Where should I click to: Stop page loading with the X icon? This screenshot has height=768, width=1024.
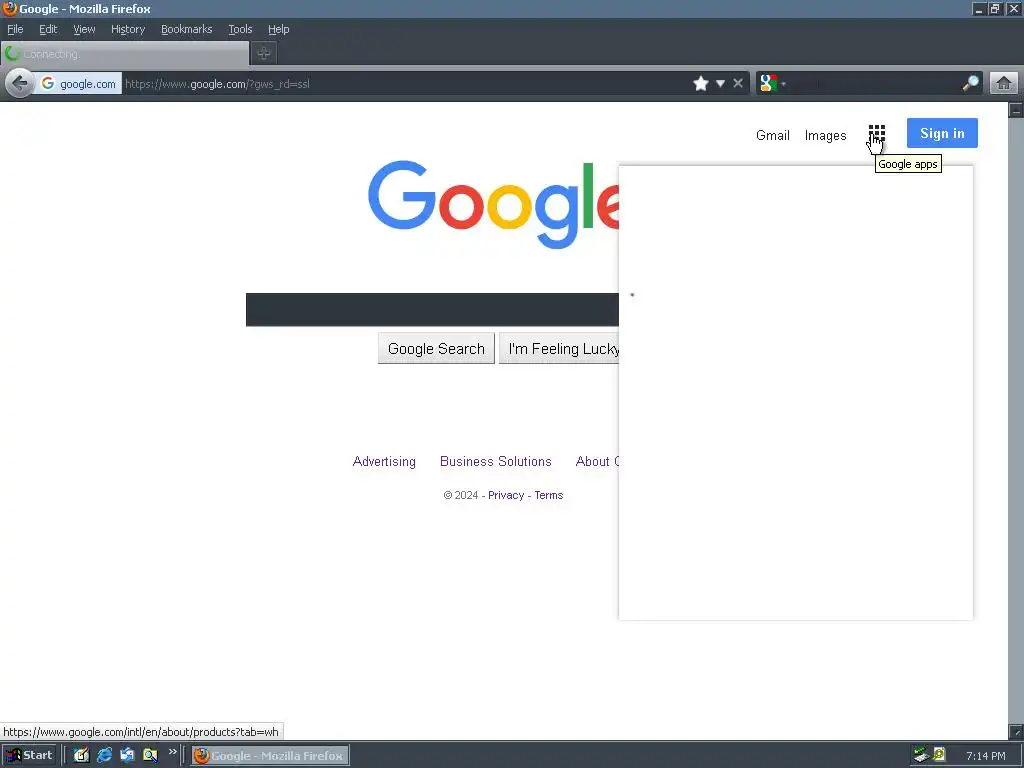pos(738,84)
